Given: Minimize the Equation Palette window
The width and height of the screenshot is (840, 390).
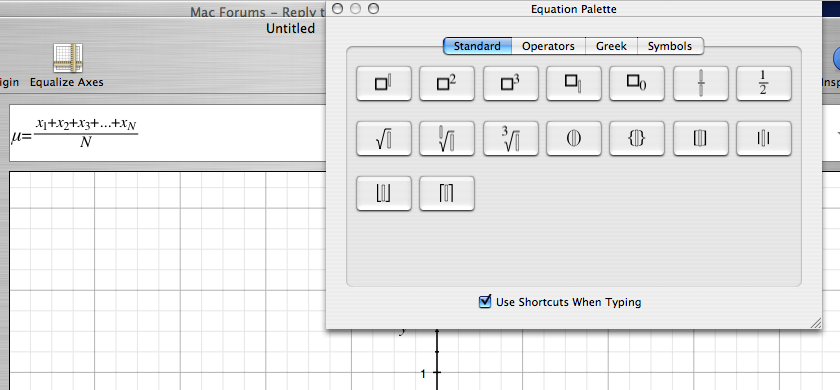Looking at the screenshot, I should pyautogui.click(x=355, y=9).
